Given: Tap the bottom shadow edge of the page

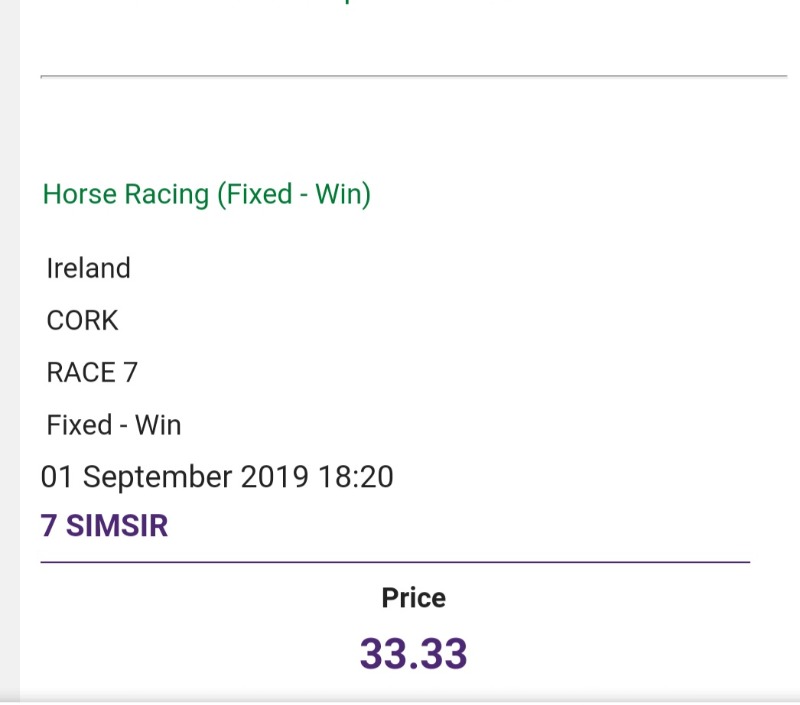Looking at the screenshot, I should [400, 697].
